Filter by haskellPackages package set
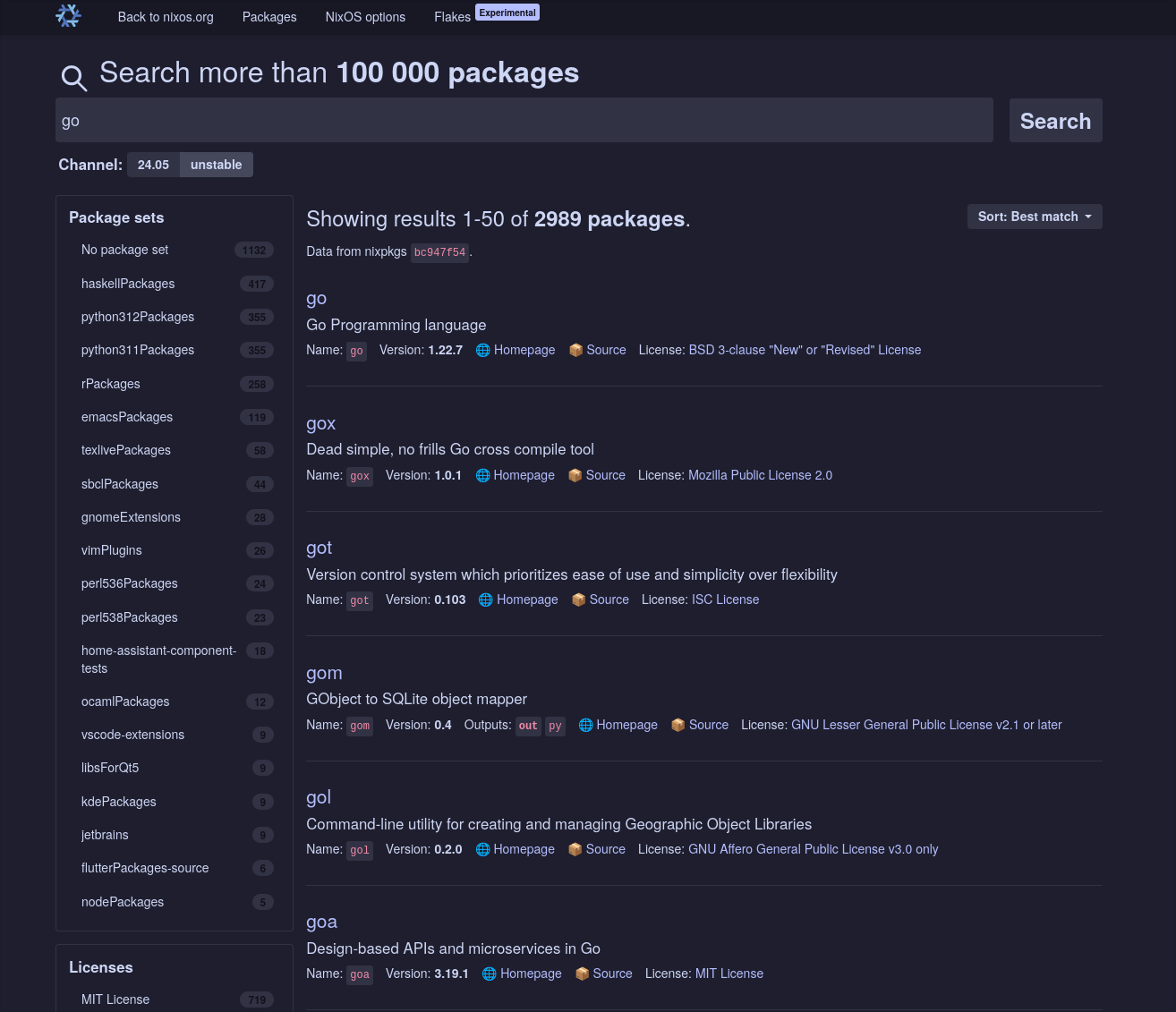The width and height of the screenshot is (1176, 1012). [128, 284]
